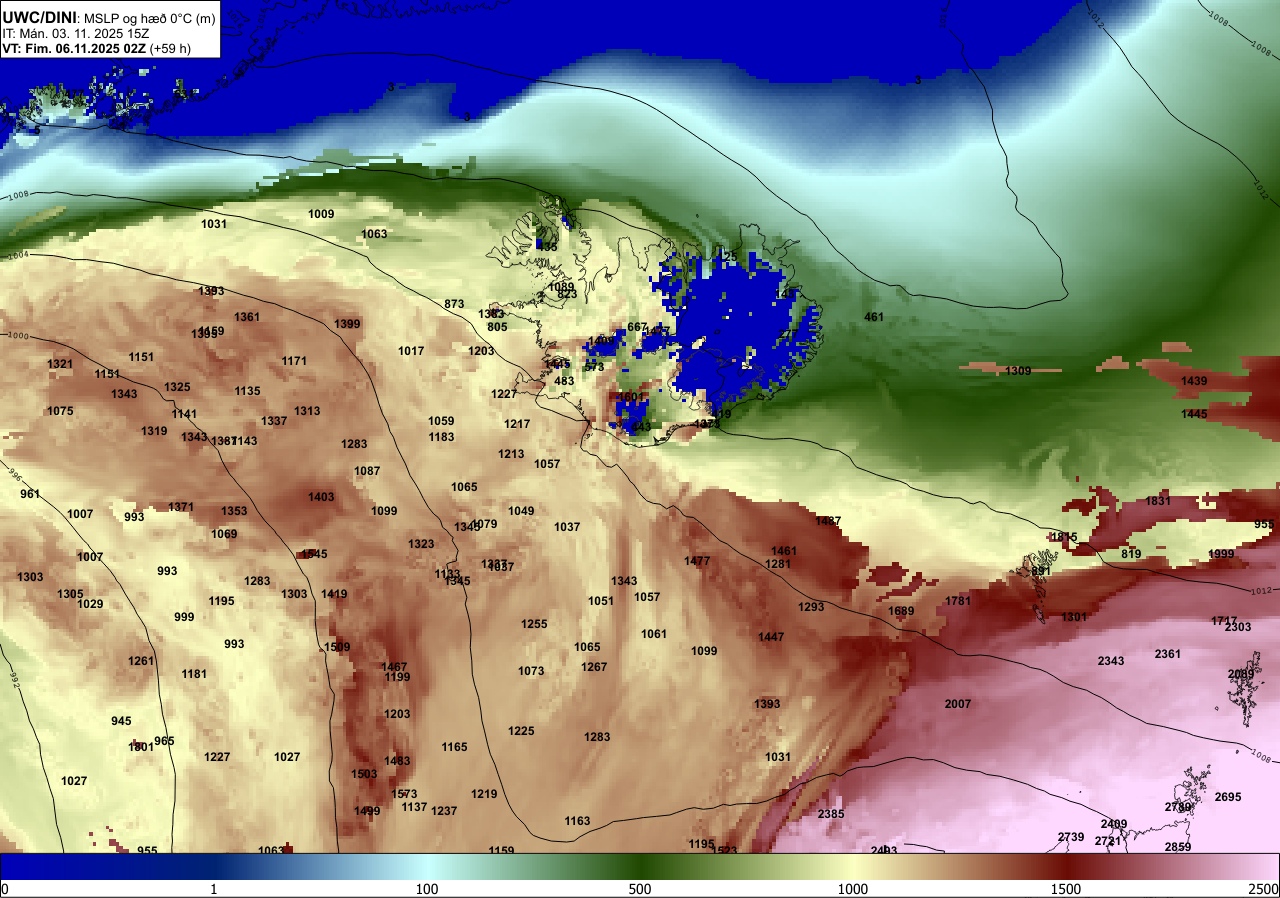
Task: Click the map value "1075"
Action: (x=60, y=411)
